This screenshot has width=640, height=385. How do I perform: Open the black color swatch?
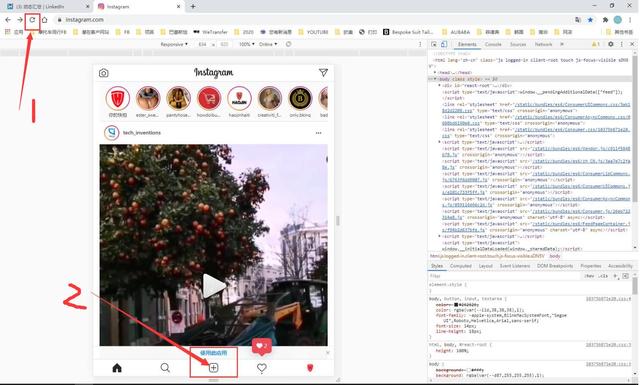click(456, 305)
